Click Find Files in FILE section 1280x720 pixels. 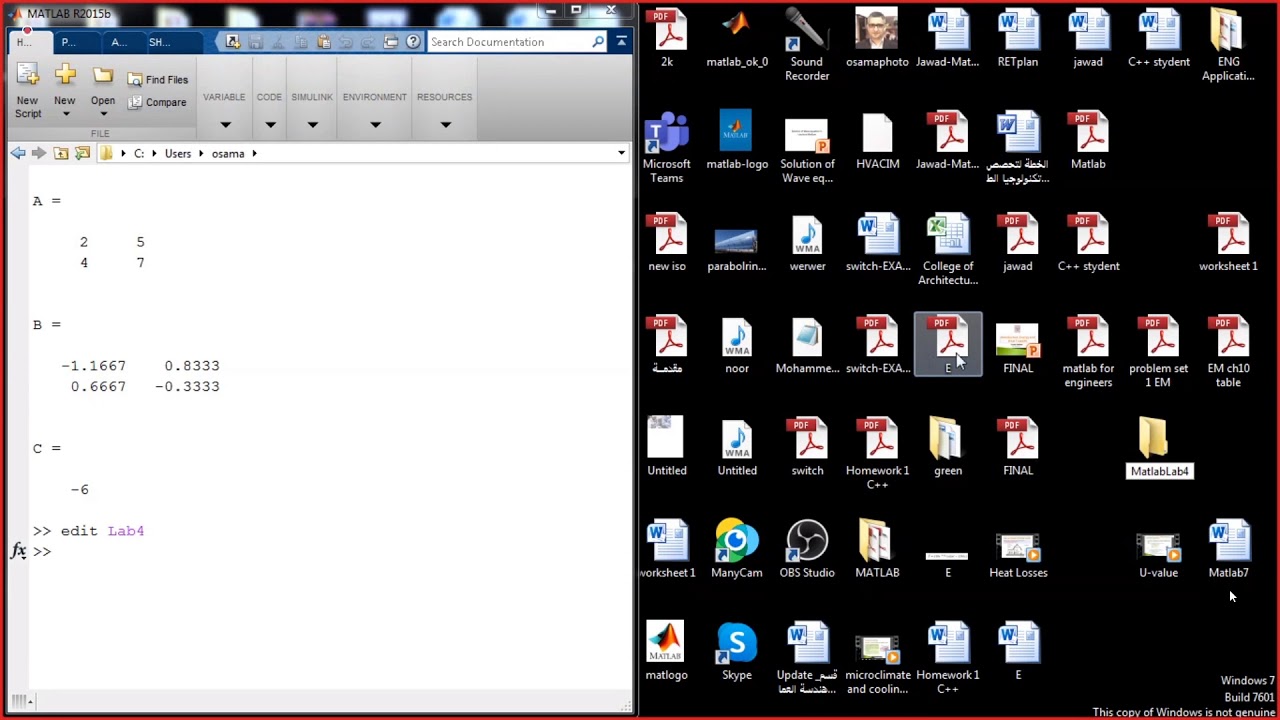[158, 80]
